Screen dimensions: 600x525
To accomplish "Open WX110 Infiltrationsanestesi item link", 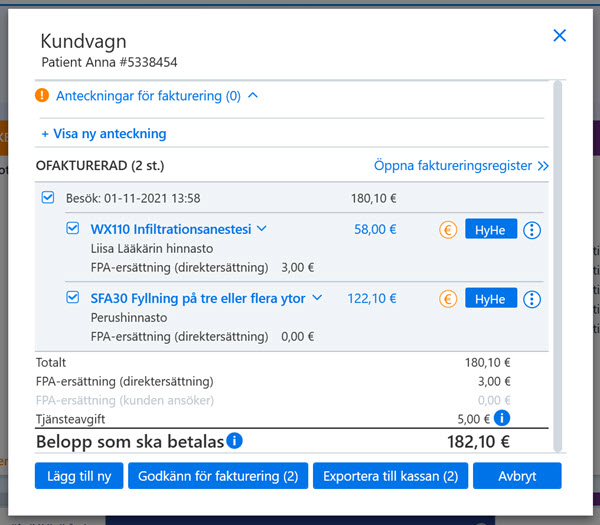I will tap(171, 229).
